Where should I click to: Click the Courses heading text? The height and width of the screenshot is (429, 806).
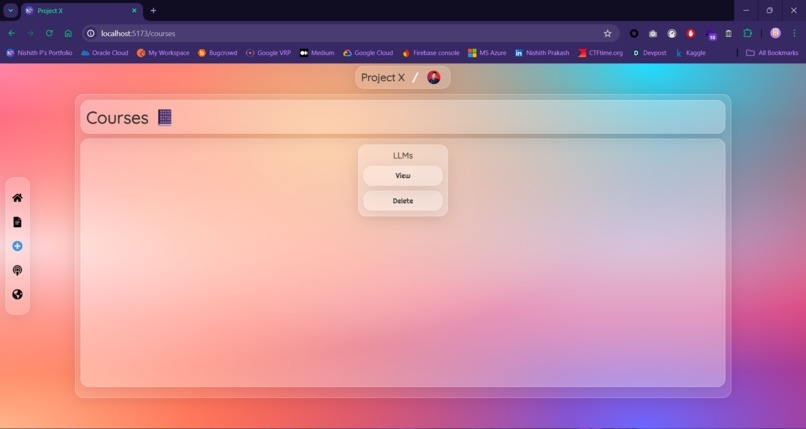(117, 118)
